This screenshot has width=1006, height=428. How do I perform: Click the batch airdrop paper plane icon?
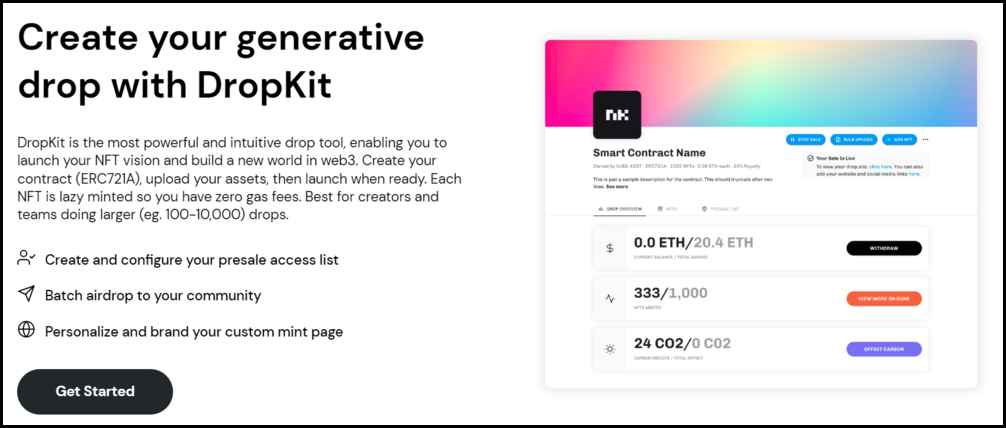tap(27, 295)
